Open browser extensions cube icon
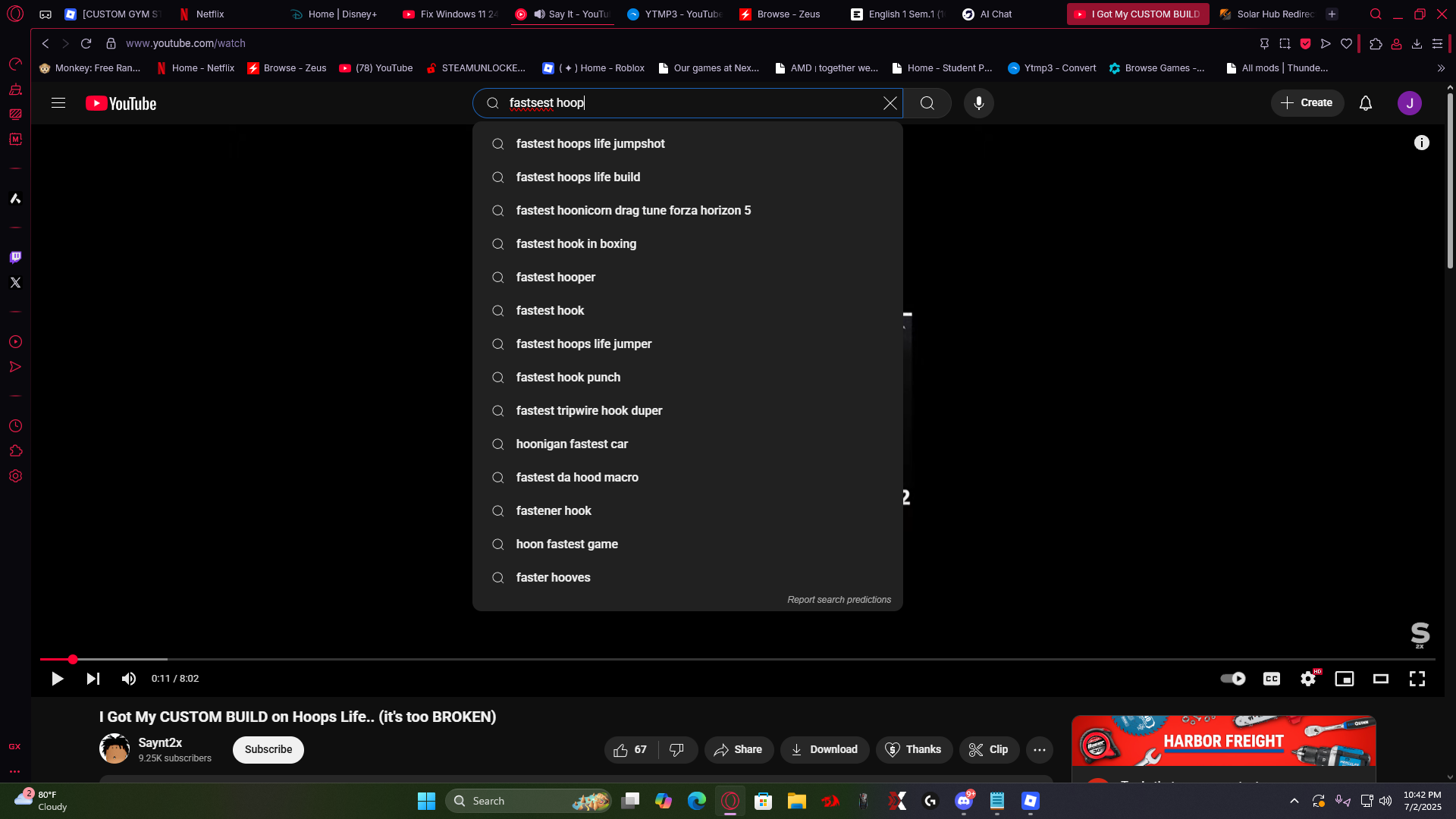1456x819 pixels. pyautogui.click(x=1376, y=44)
